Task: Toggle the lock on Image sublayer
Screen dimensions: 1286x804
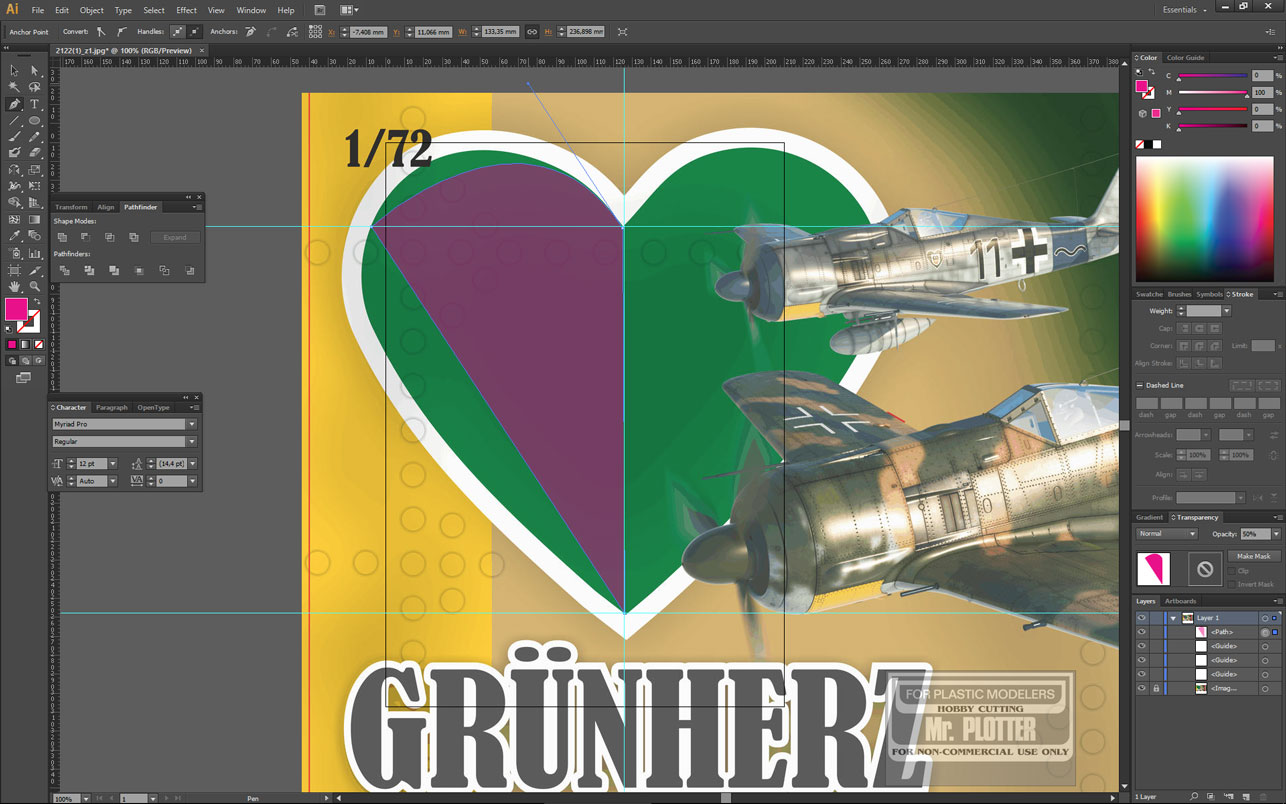Action: 1156,688
